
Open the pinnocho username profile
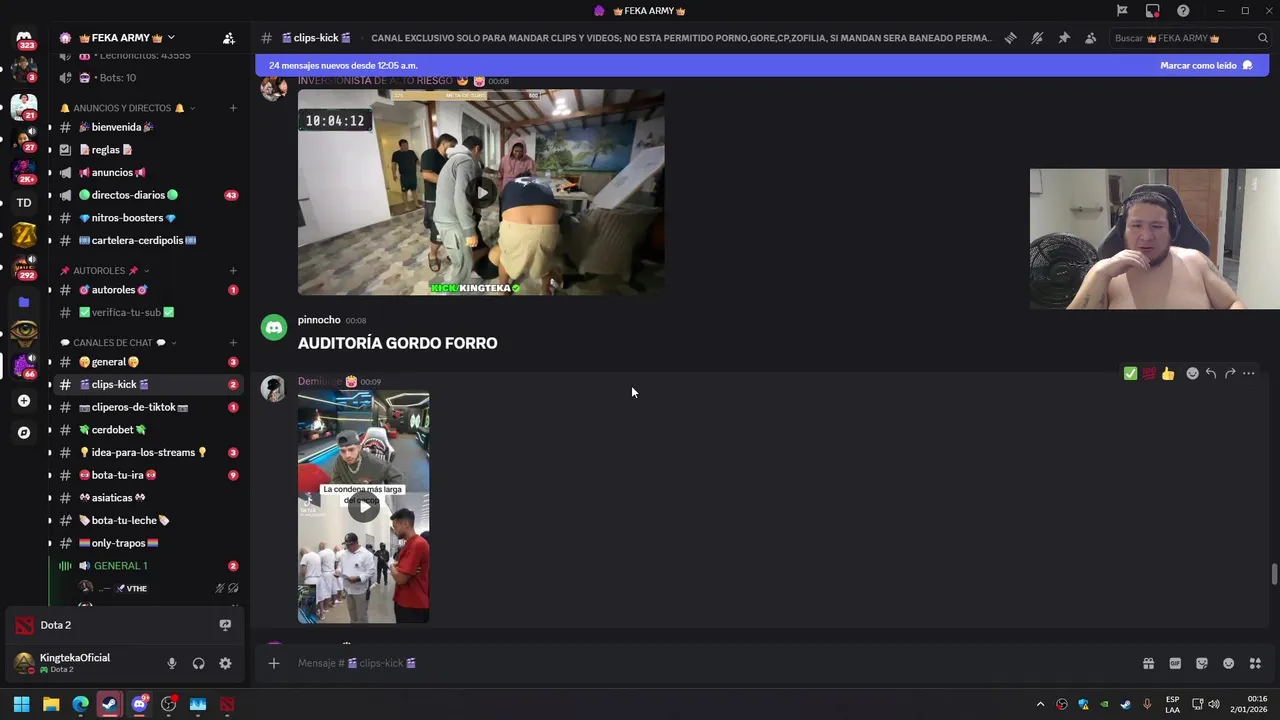[x=319, y=320]
